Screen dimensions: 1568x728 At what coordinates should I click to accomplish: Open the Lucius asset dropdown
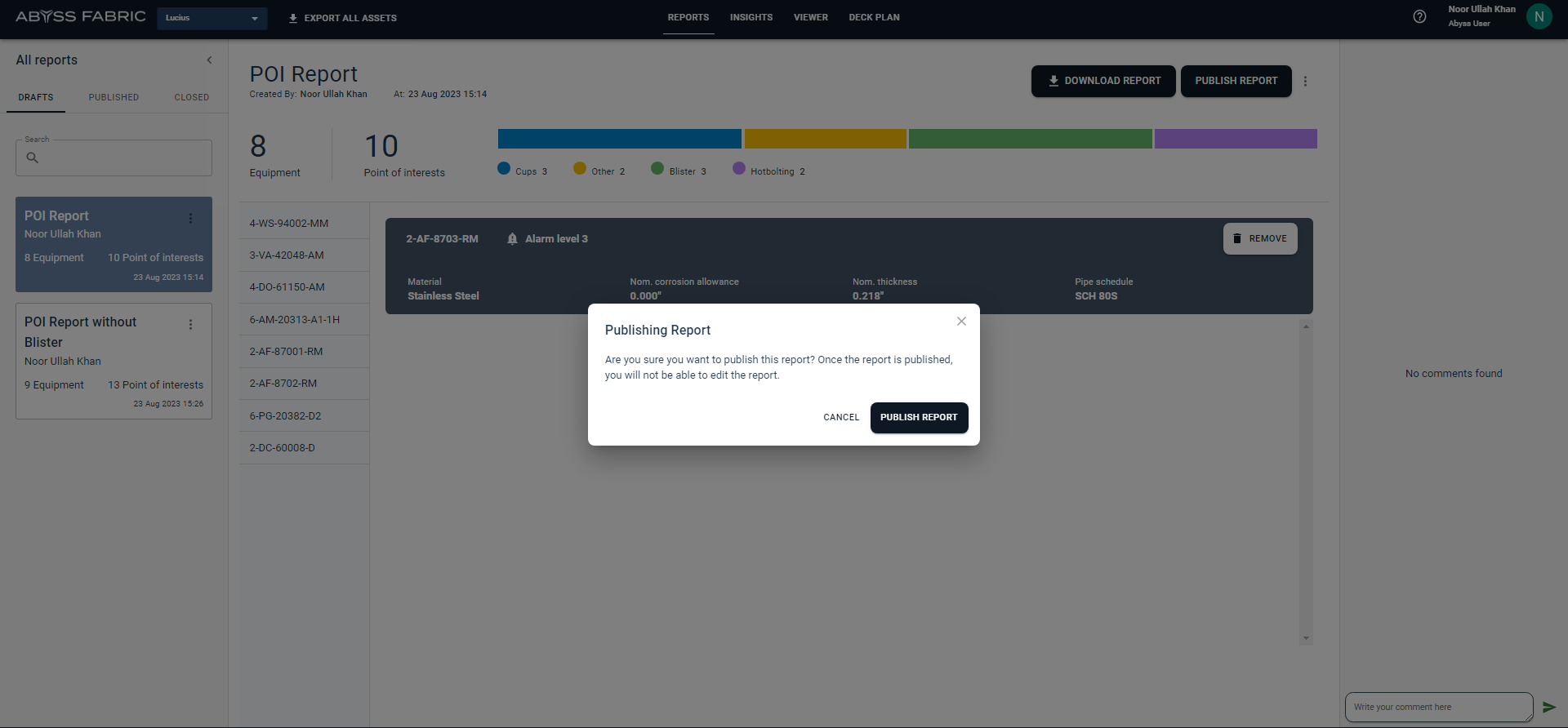(212, 18)
